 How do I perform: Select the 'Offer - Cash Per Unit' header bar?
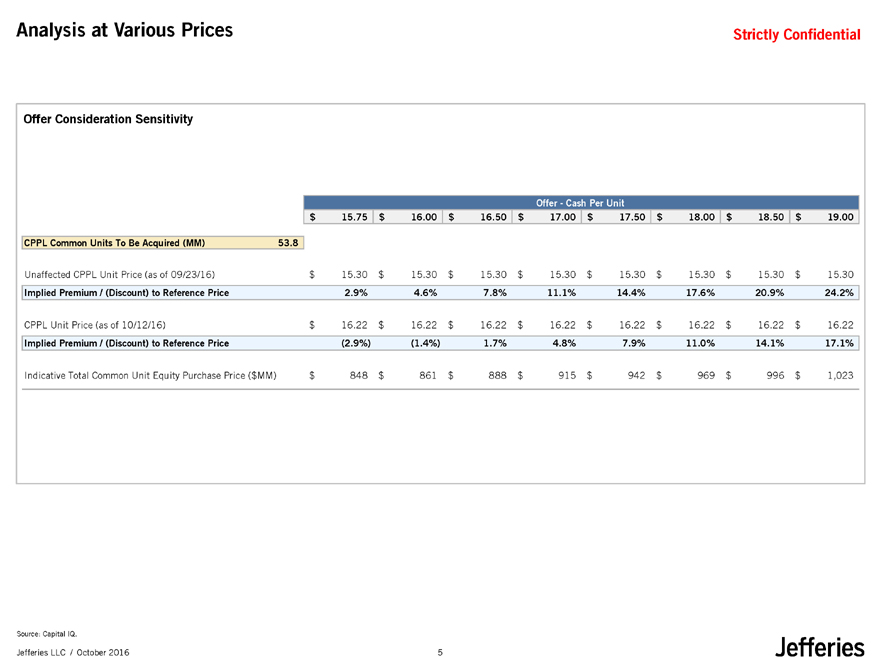click(x=579, y=202)
